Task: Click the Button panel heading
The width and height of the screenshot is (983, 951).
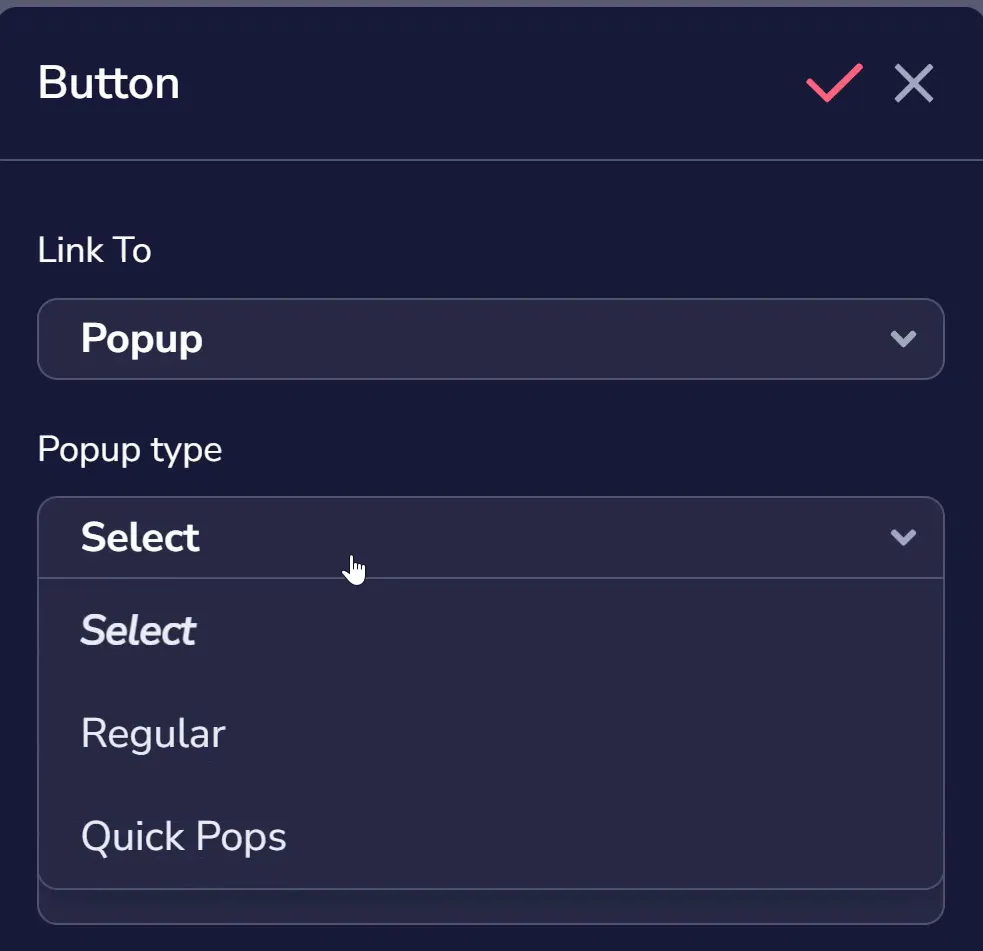Action: click(x=108, y=82)
